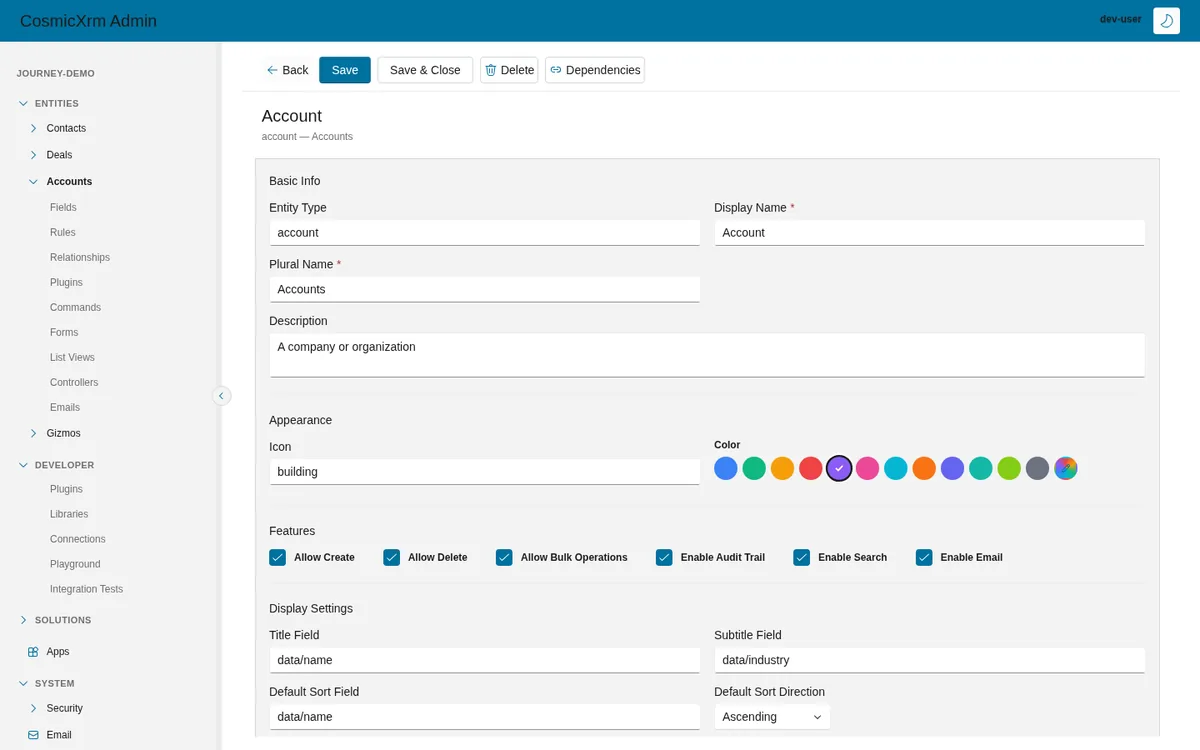Click the Display Name input field
This screenshot has width=1200, height=750.
[929, 233]
